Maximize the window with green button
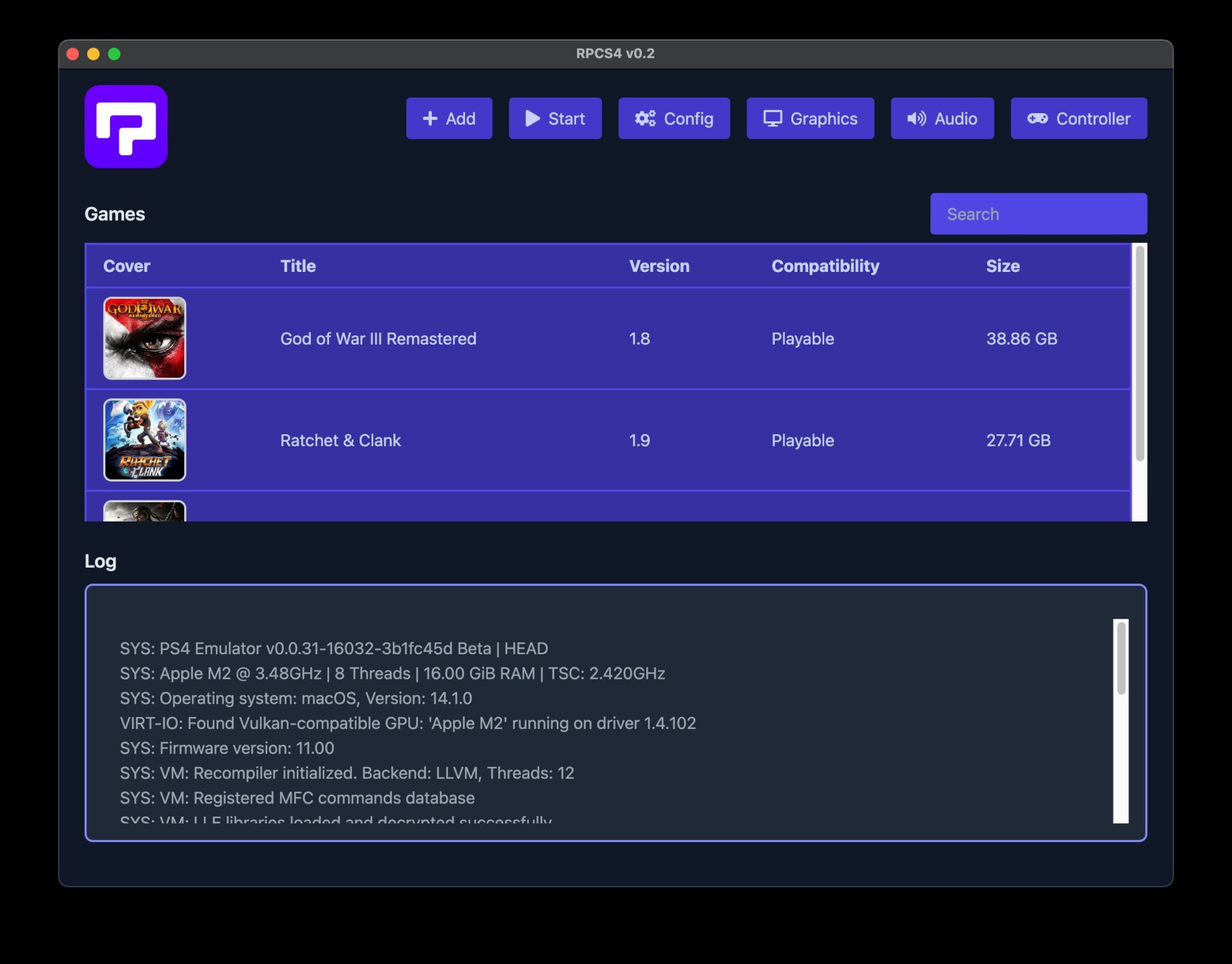This screenshot has width=1232, height=964. pos(114,54)
